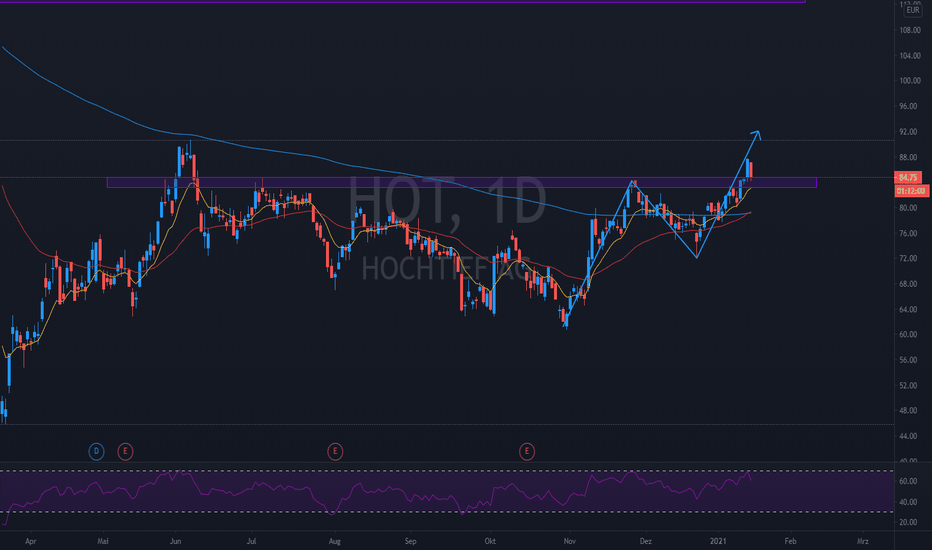Click the 96.00 price axis label

908,106
